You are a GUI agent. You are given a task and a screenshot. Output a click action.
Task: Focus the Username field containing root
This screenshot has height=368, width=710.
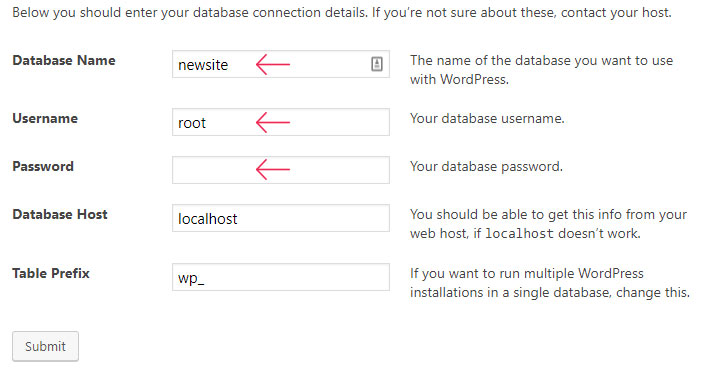click(x=281, y=122)
